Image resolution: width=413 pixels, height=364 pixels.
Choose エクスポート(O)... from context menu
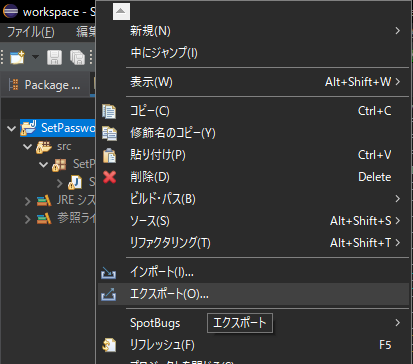pyautogui.click(x=254, y=294)
